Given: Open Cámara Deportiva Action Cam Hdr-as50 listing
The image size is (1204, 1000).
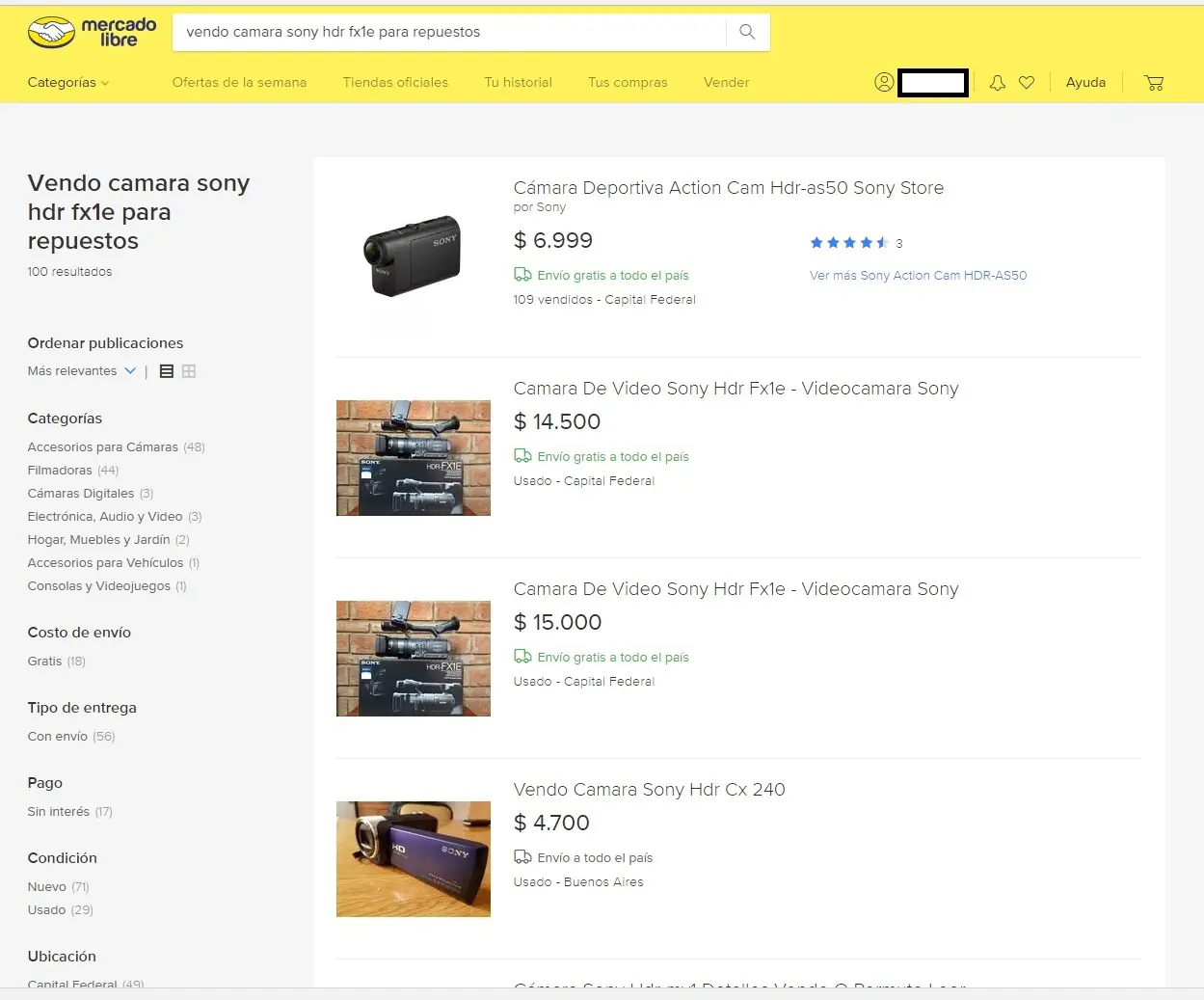Looking at the screenshot, I should click(x=729, y=188).
